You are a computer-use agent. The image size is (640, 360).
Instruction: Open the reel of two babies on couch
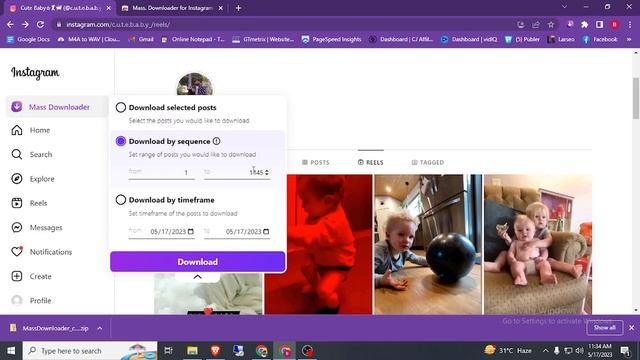click(x=538, y=244)
